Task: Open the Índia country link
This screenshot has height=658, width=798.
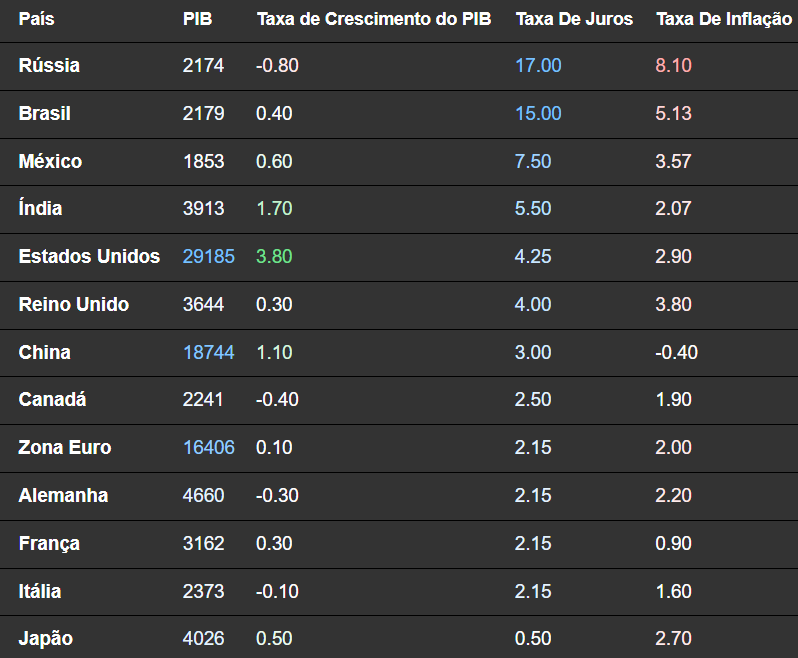Action: click(40, 209)
